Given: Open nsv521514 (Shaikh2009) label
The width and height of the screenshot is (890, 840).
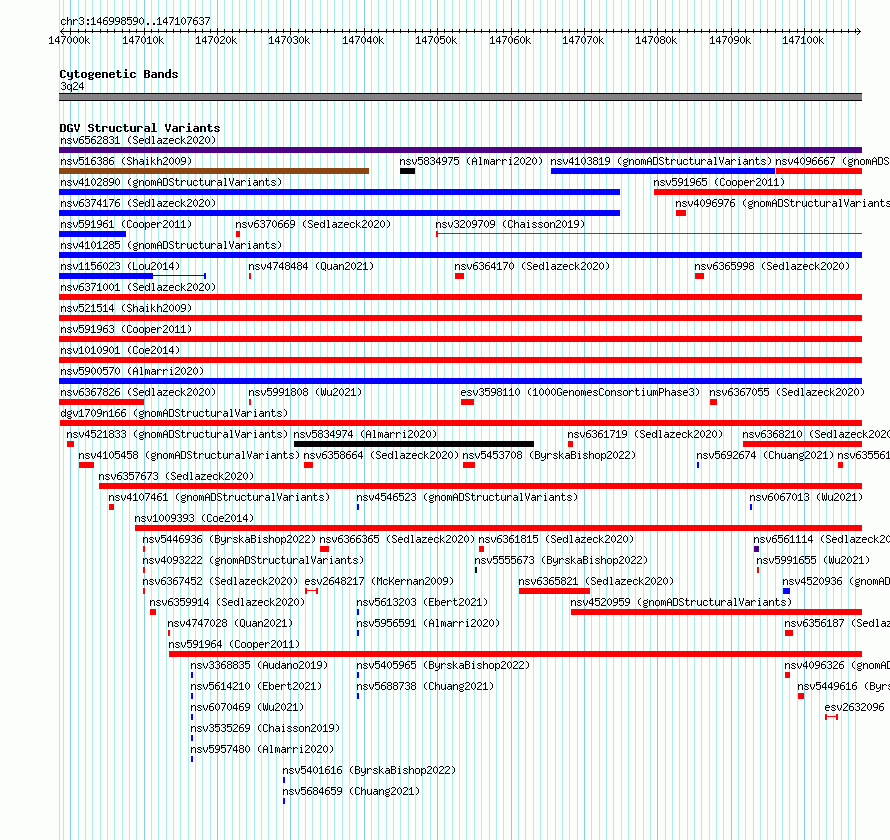Looking at the screenshot, I should click(126, 308).
